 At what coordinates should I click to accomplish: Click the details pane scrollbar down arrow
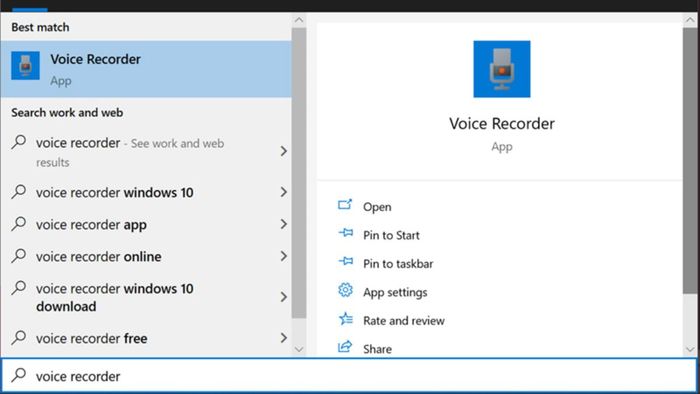pos(690,349)
